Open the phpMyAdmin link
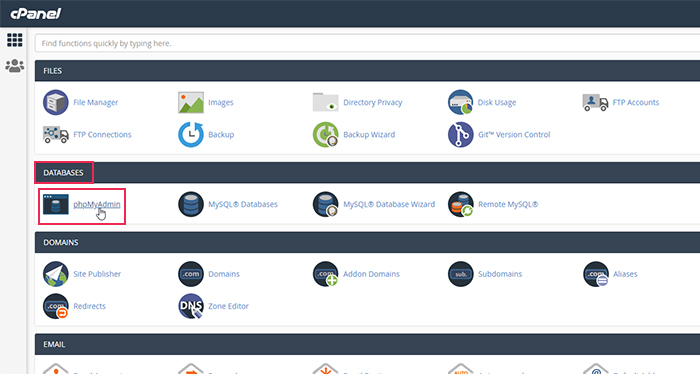Image resolution: width=700 pixels, height=374 pixels. pyautogui.click(x=97, y=204)
